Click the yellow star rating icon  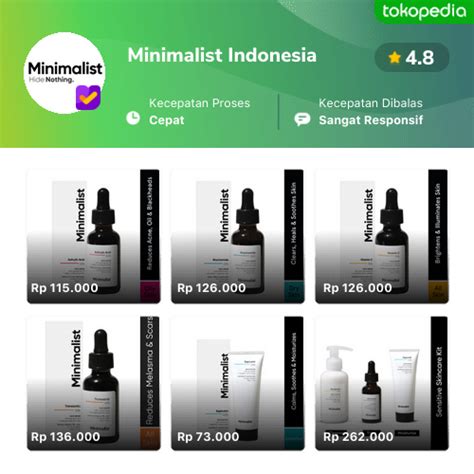pyautogui.click(x=394, y=57)
